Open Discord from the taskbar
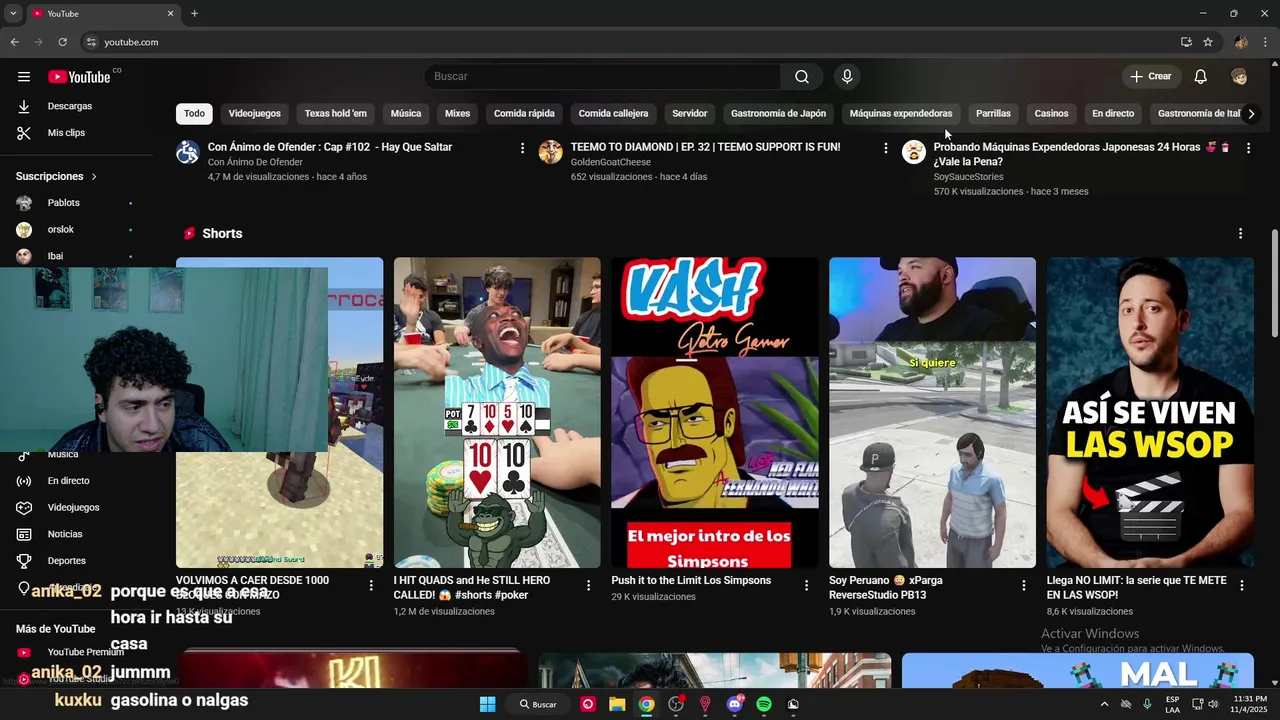Screen dimensions: 1280x720 (735, 704)
